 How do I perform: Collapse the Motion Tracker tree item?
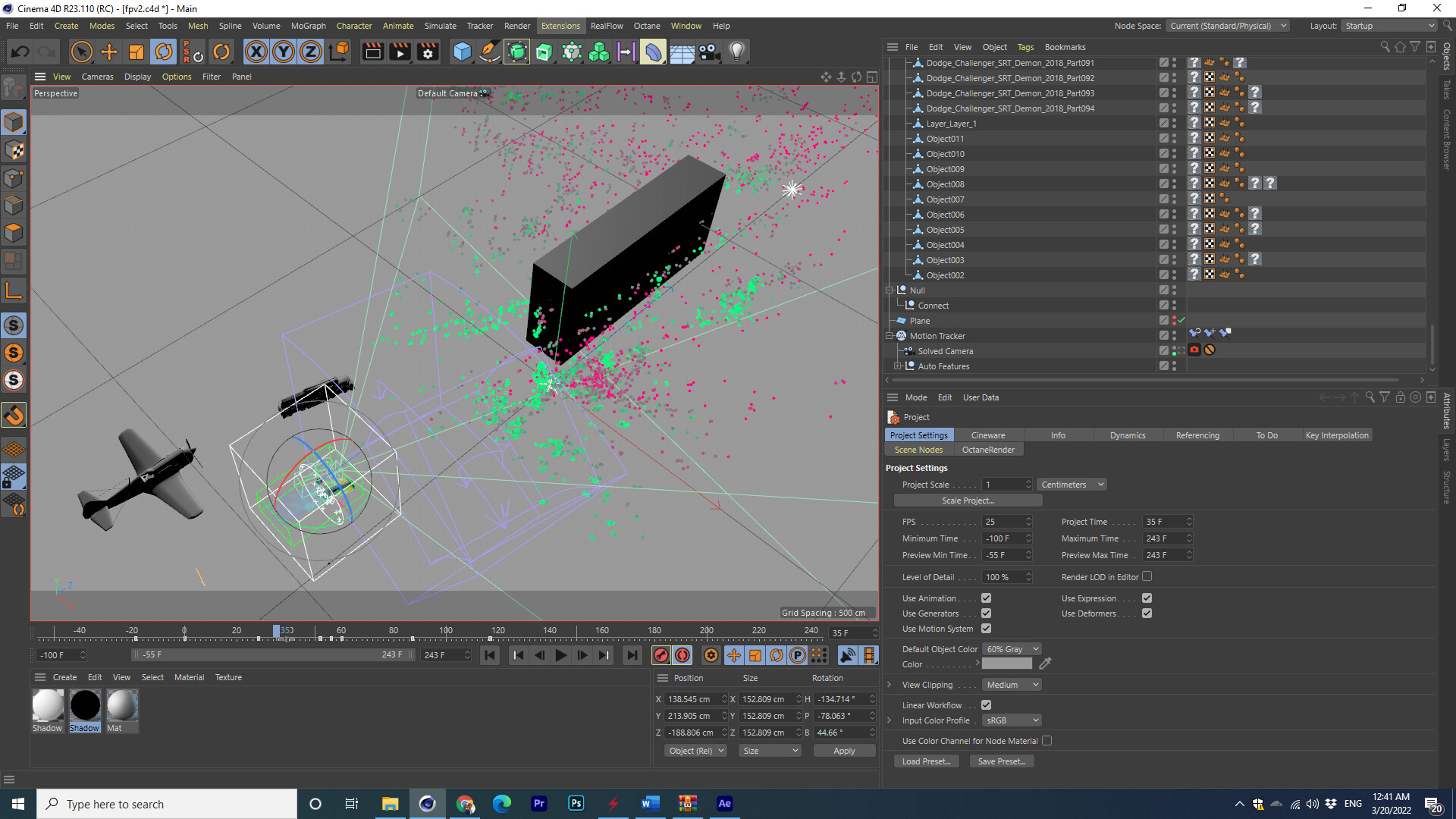(890, 336)
